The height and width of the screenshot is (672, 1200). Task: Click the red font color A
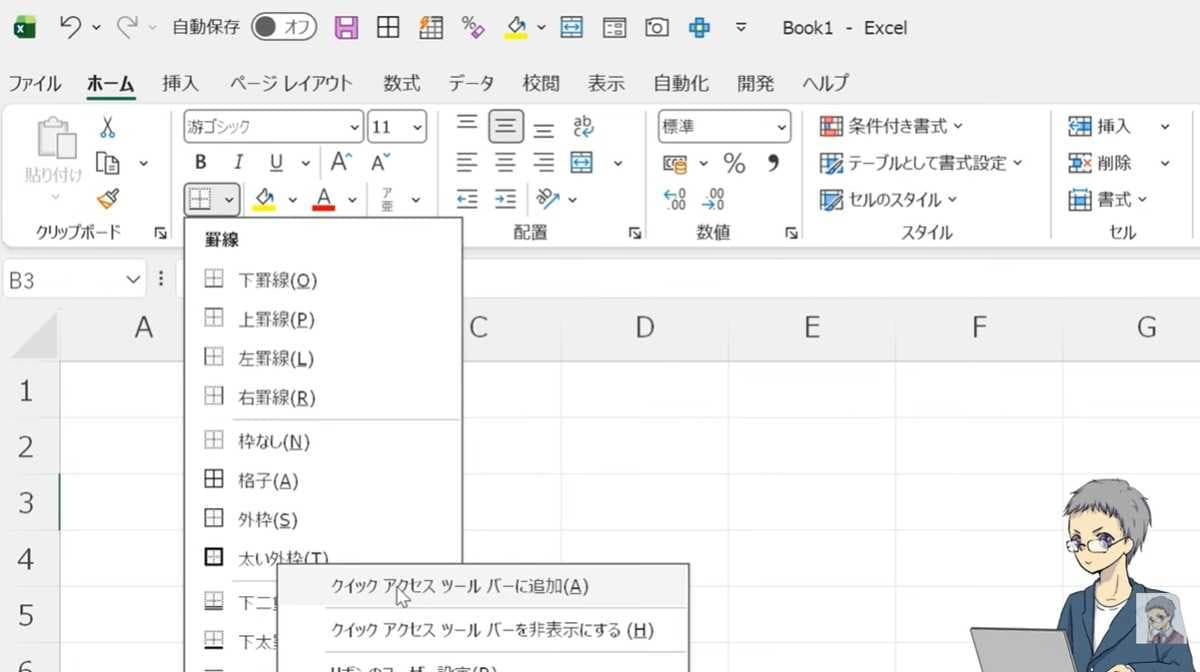[323, 200]
